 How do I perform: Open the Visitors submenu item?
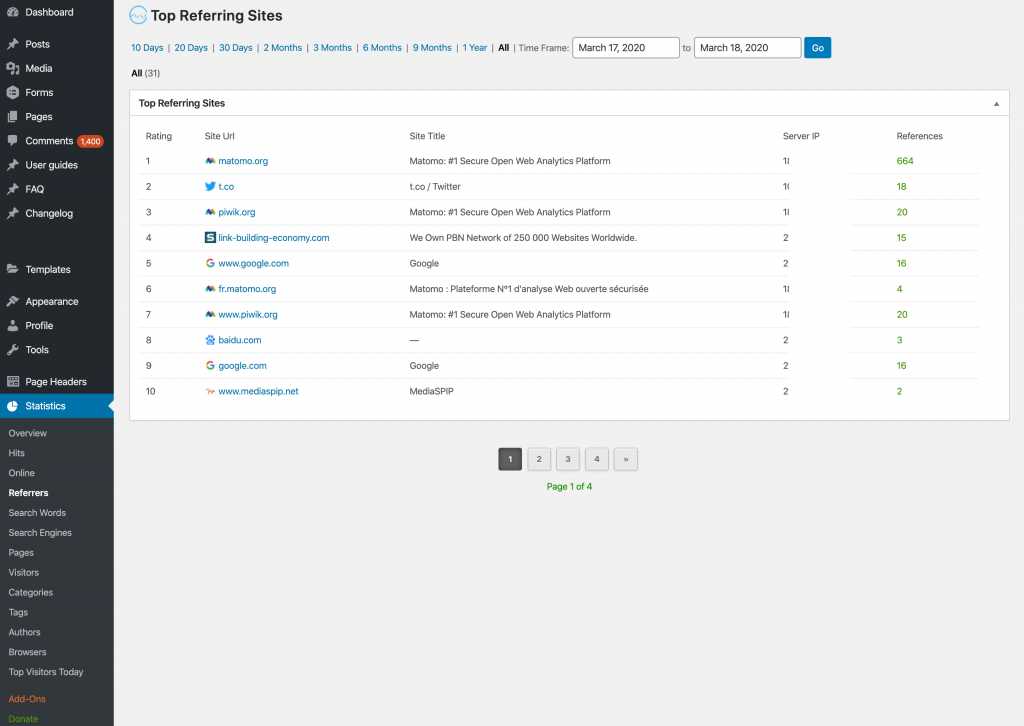(x=24, y=573)
